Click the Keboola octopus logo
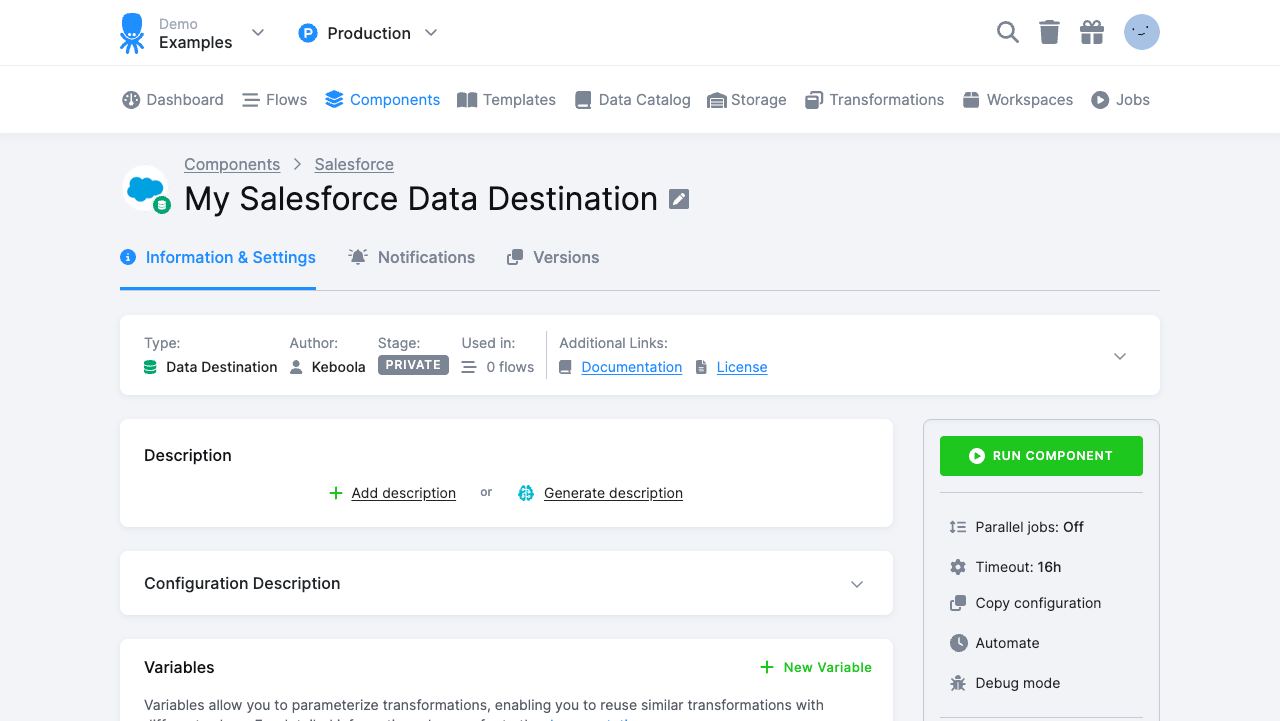This screenshot has height=721, width=1280. click(x=131, y=32)
